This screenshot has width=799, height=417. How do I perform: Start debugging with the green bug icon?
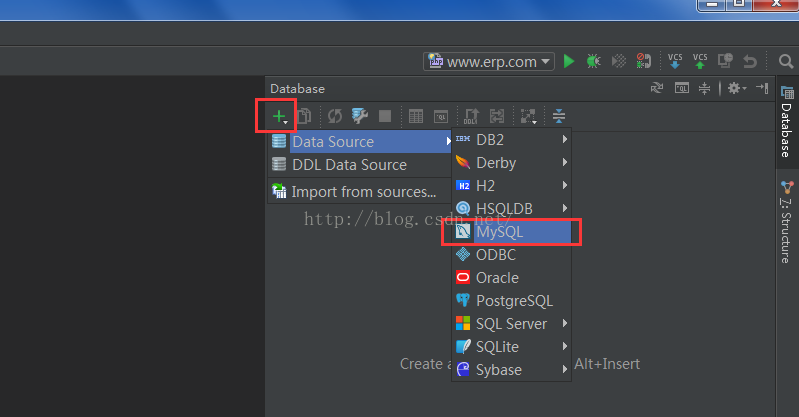(x=593, y=62)
